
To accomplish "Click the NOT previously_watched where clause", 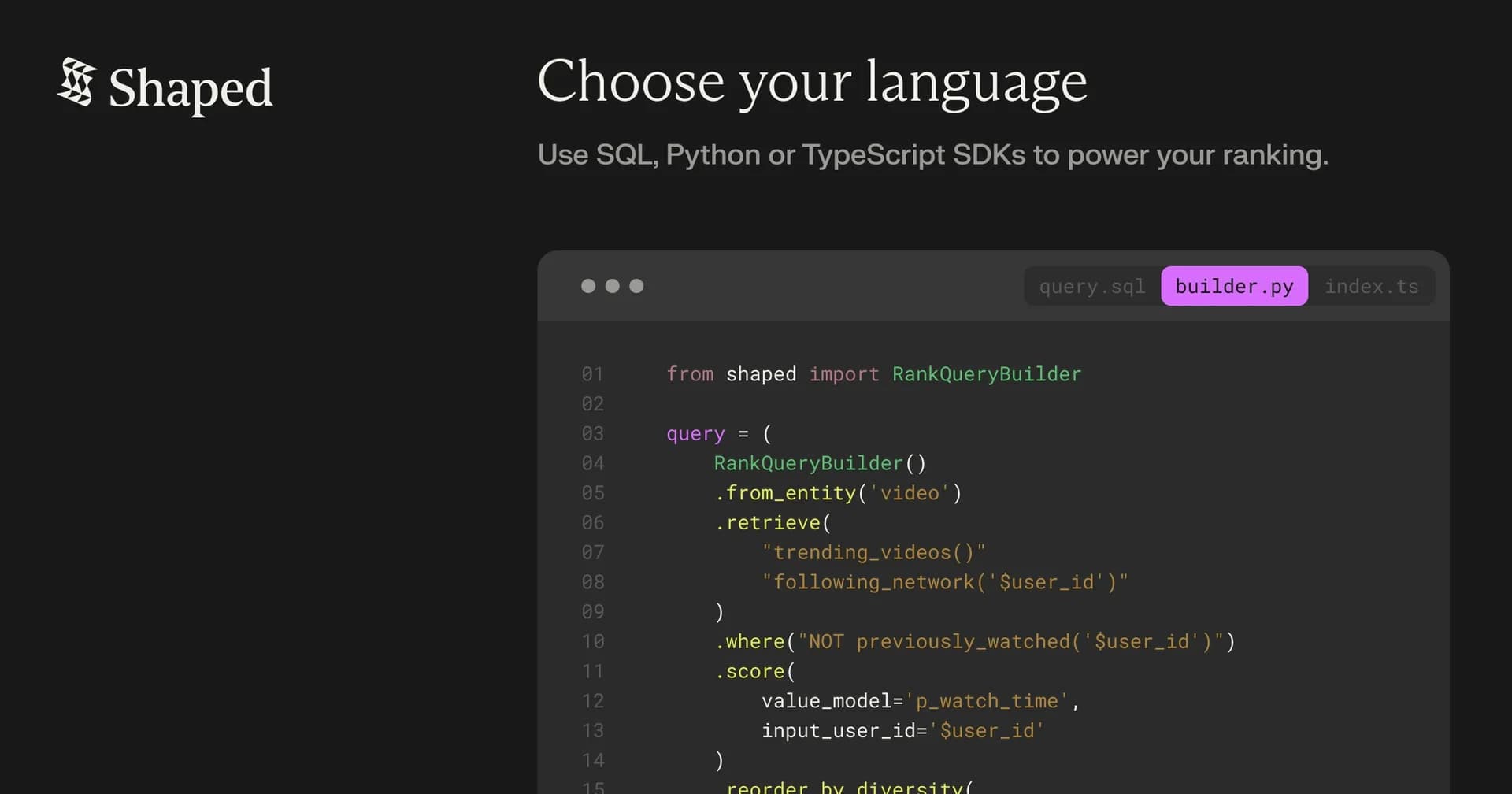I will click(x=974, y=641).
